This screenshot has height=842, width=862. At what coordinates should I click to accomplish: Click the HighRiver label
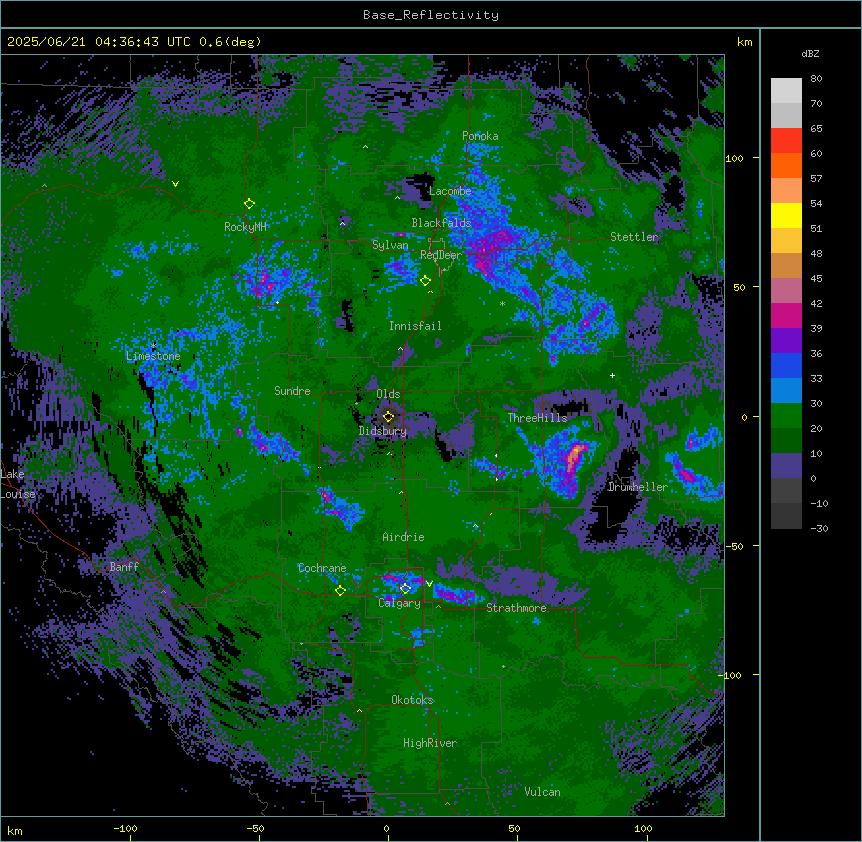tap(430, 743)
